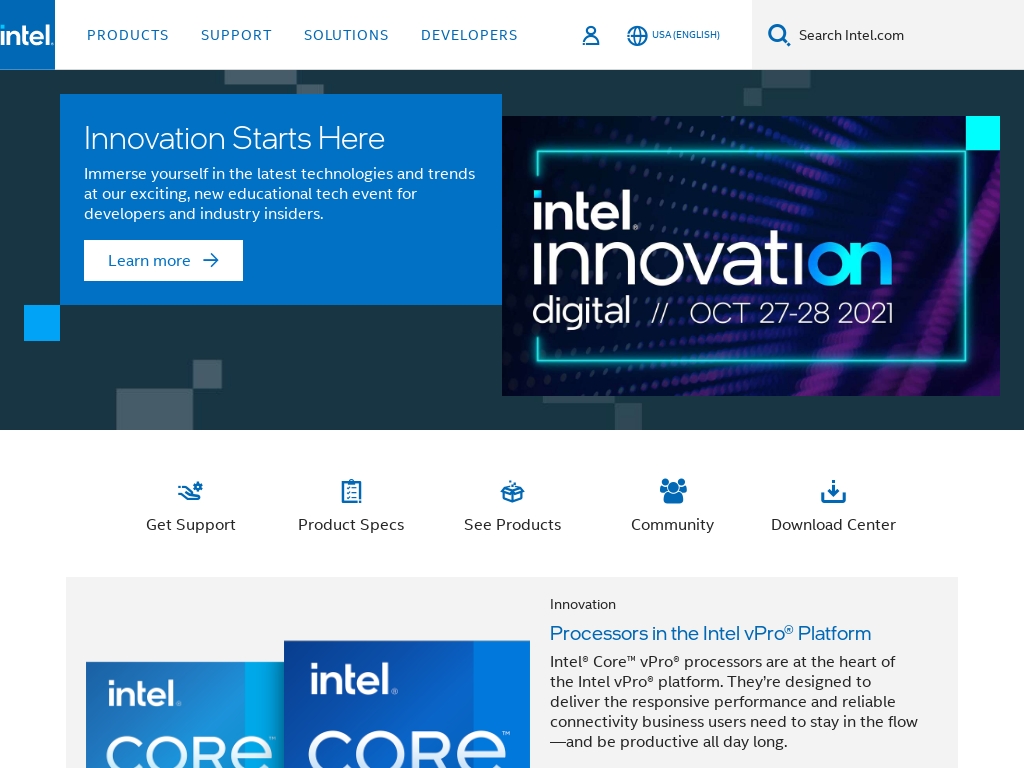Visit the Community link text
The width and height of the screenshot is (1024, 768).
point(673,524)
